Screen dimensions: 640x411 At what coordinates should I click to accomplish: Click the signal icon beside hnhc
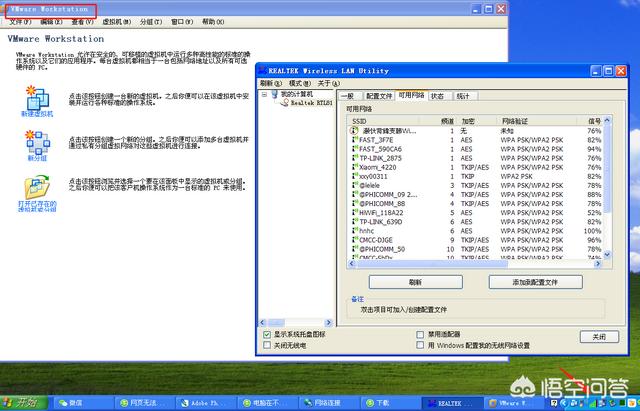355,231
